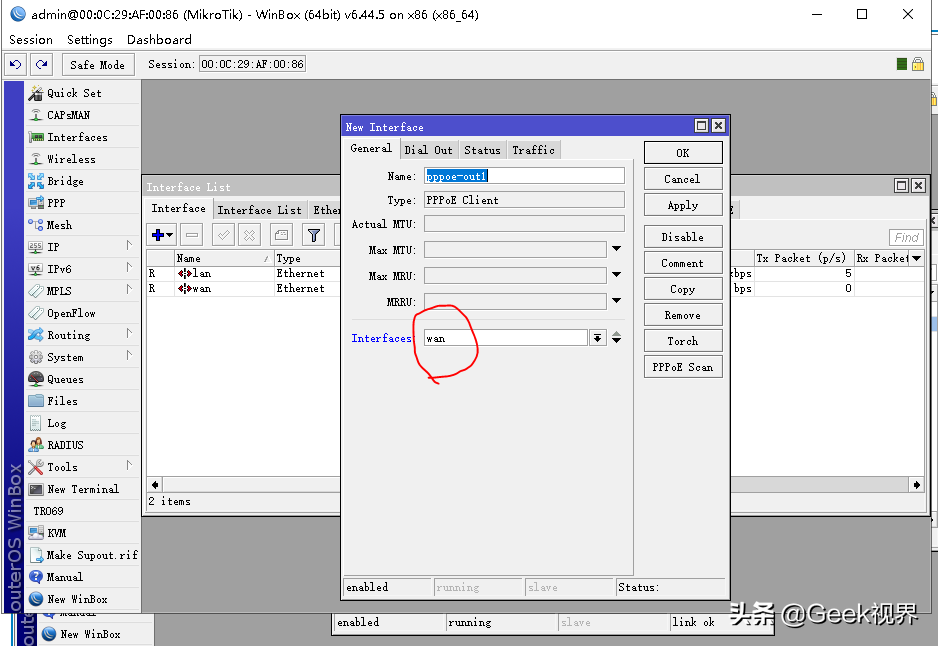The width and height of the screenshot is (938, 646).
Task: Open the Settings menu
Action: (90, 39)
